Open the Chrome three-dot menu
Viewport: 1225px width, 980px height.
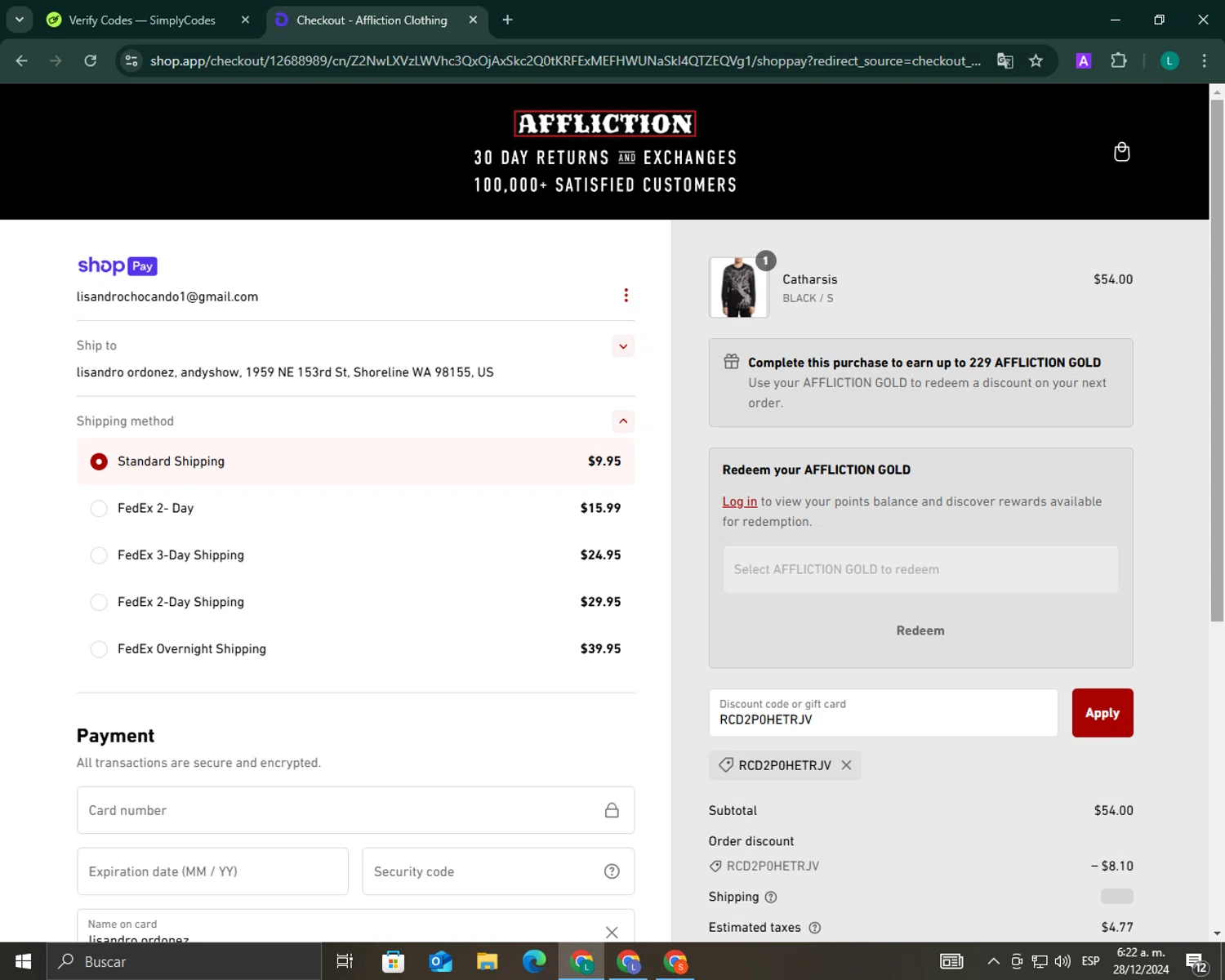[x=1204, y=60]
